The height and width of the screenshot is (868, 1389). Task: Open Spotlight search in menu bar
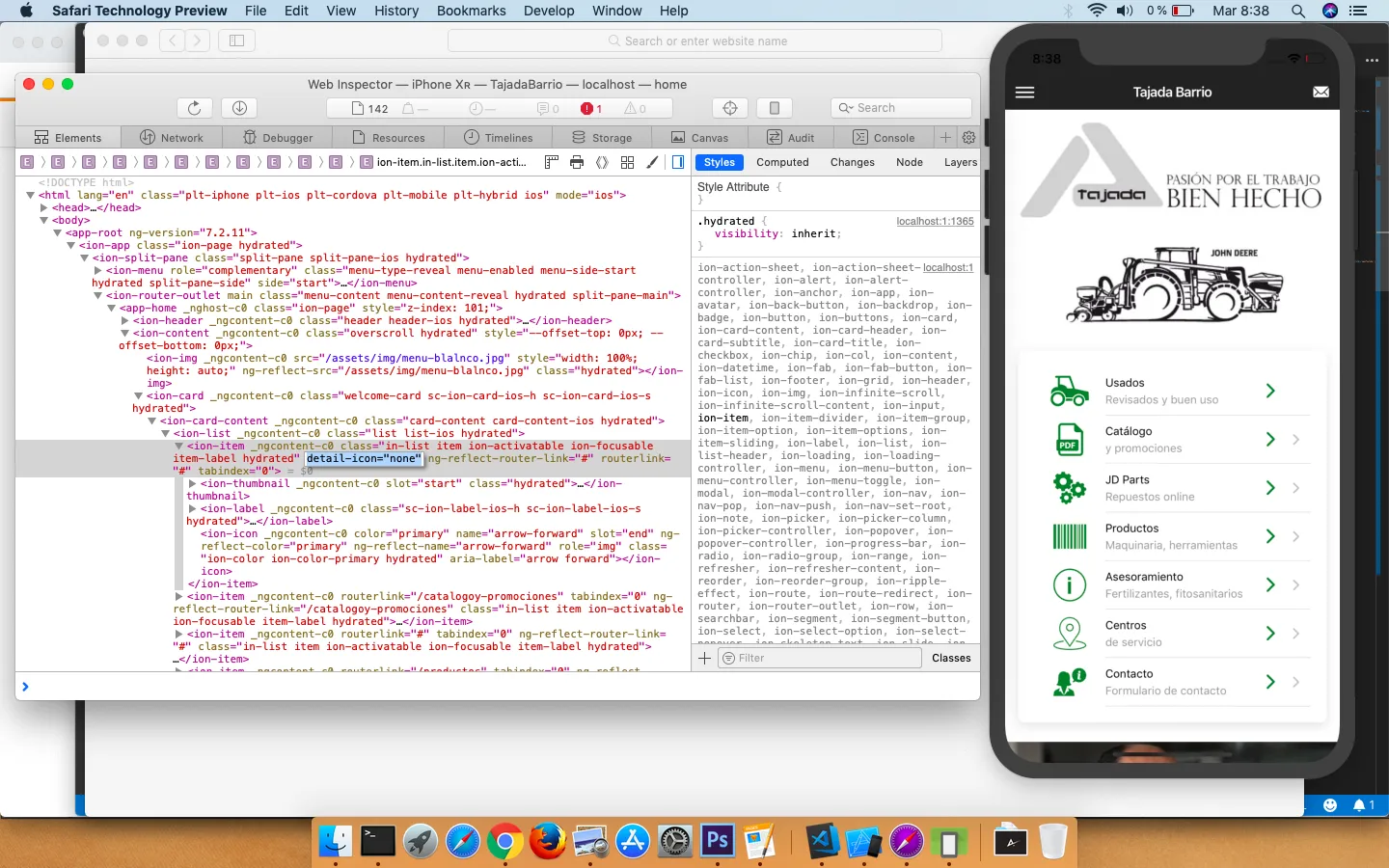click(1298, 11)
